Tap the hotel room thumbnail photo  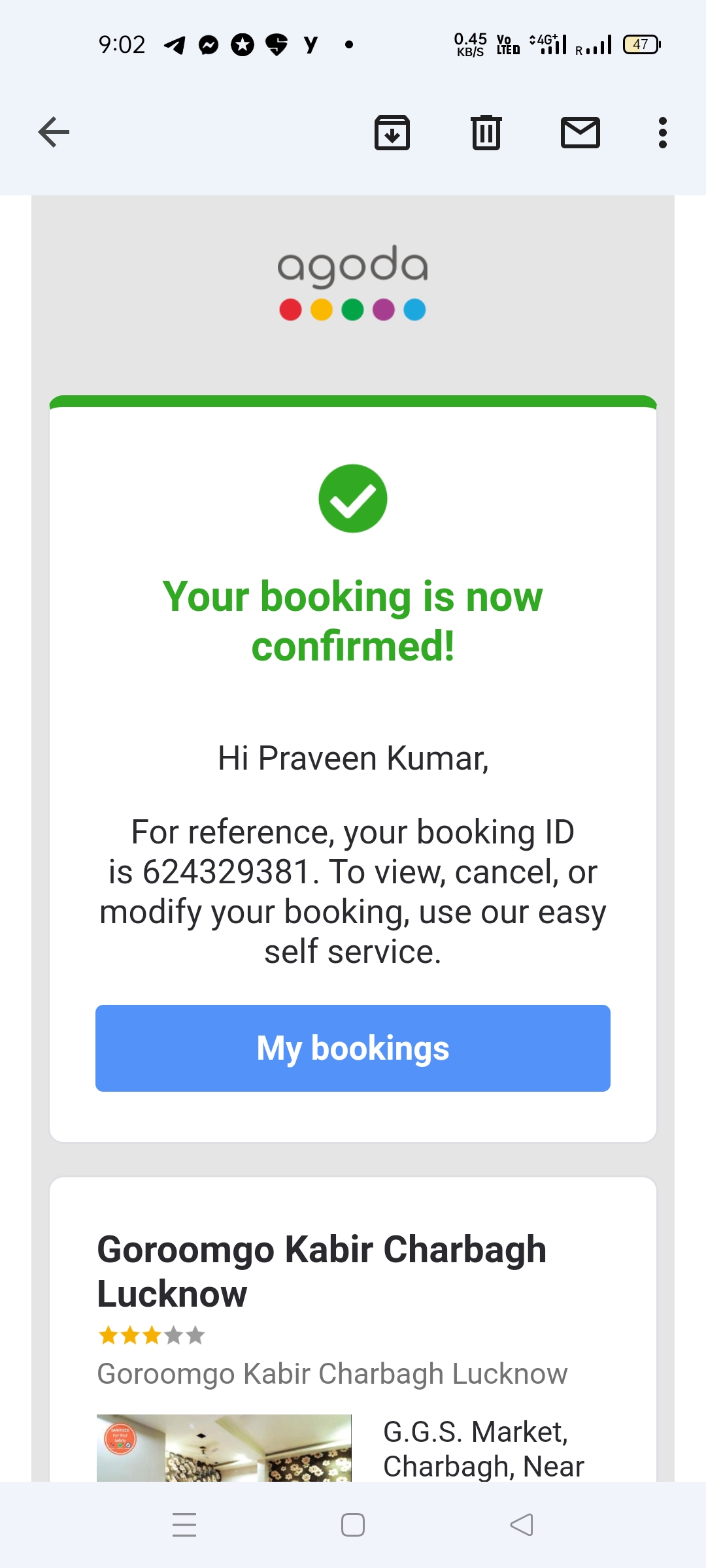tap(224, 1447)
